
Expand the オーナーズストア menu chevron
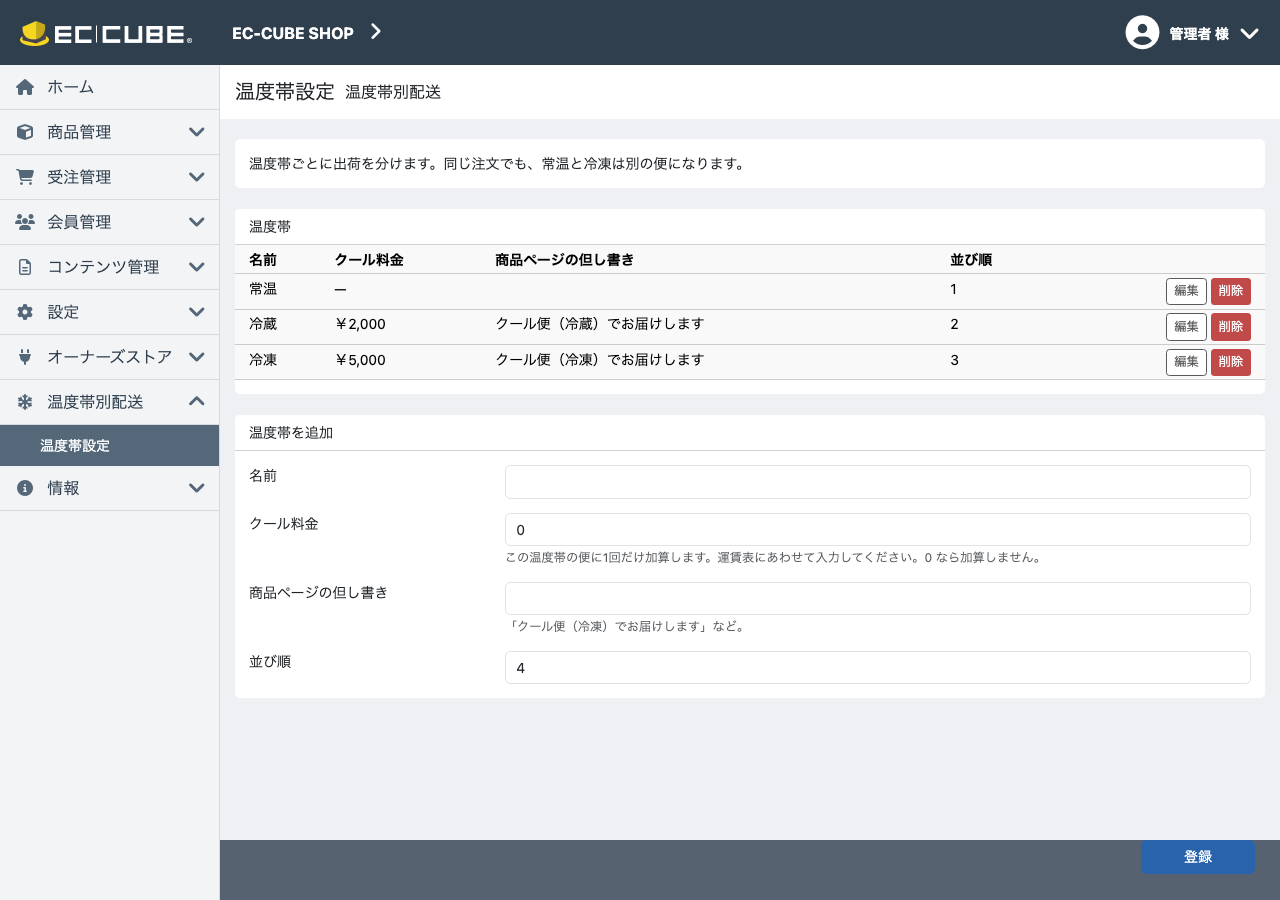tap(197, 357)
